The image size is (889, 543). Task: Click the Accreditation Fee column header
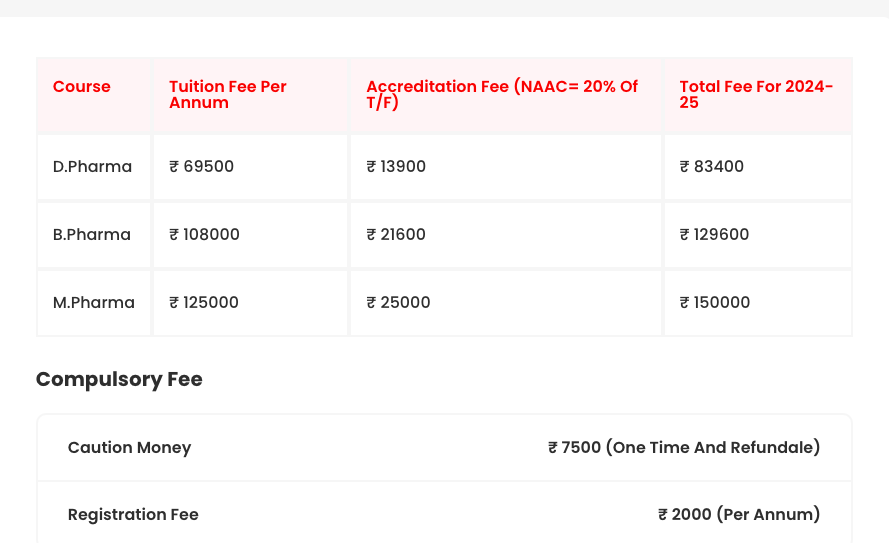pyautogui.click(x=502, y=95)
